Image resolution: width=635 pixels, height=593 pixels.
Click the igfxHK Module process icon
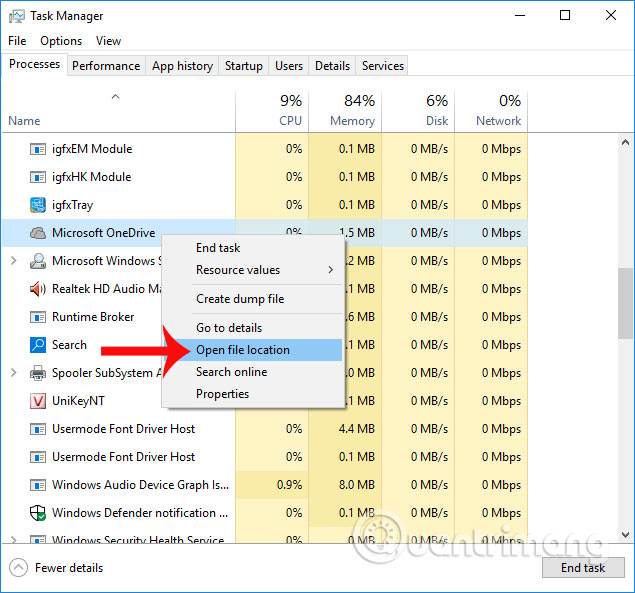[x=38, y=177]
